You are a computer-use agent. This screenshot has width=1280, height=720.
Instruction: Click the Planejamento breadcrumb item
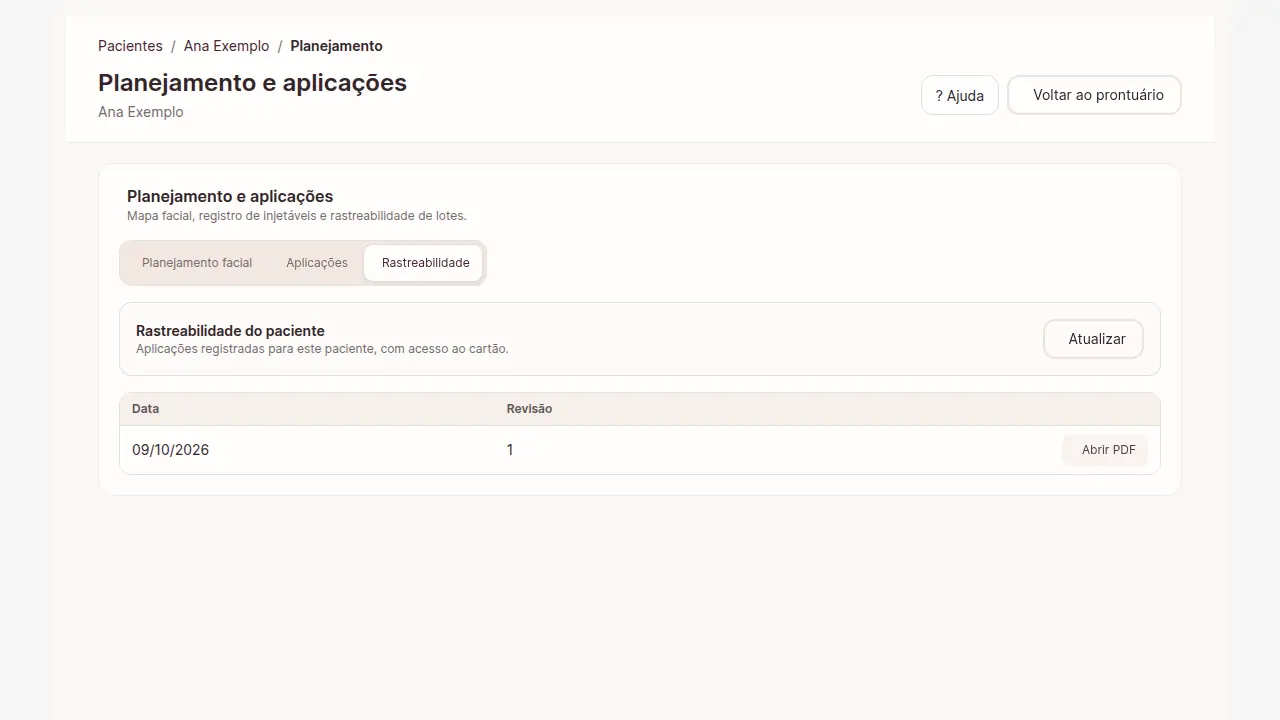pyautogui.click(x=336, y=46)
